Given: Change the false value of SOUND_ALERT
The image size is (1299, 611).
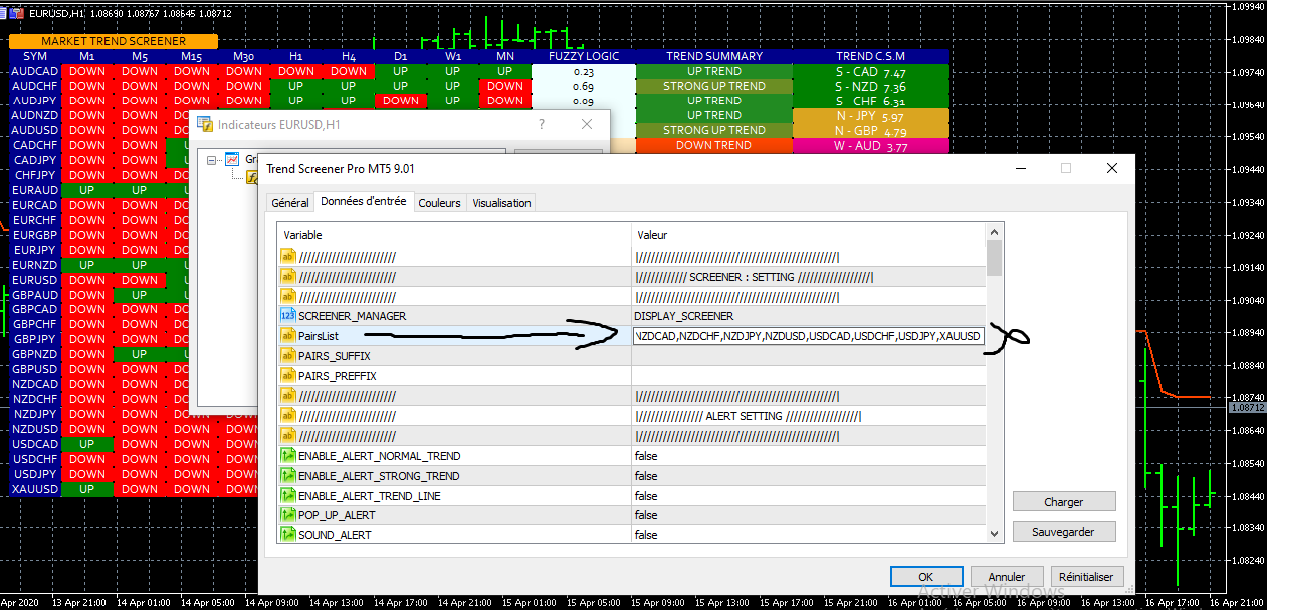Looking at the screenshot, I should click(x=808, y=535).
